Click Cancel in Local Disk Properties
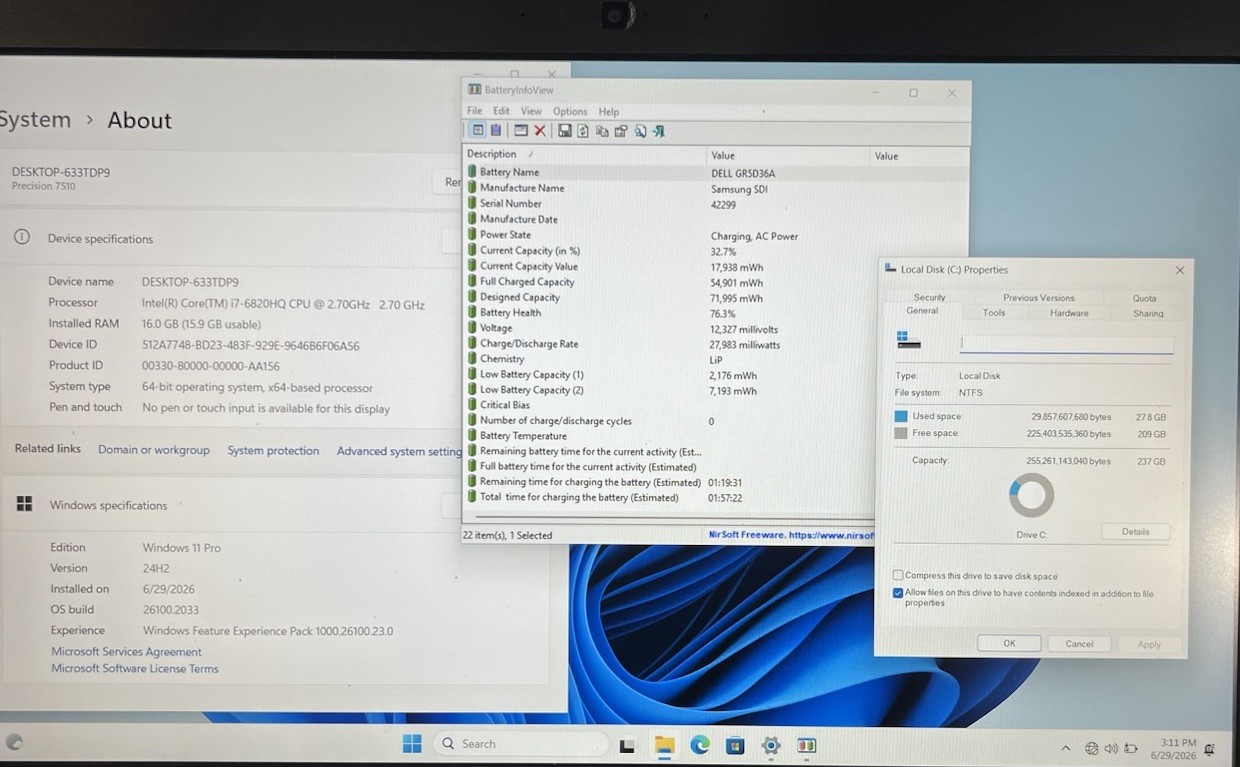 tap(1079, 644)
